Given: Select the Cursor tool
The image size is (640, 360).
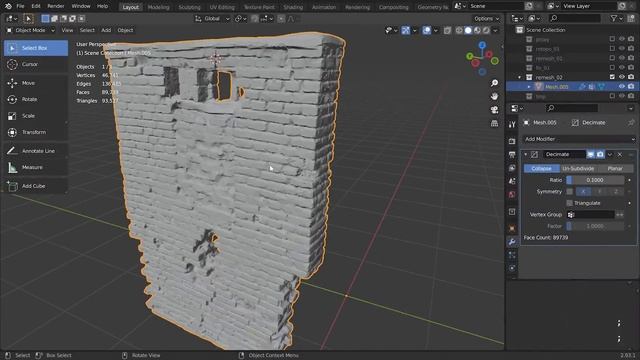Looking at the screenshot, I should tap(36, 64).
